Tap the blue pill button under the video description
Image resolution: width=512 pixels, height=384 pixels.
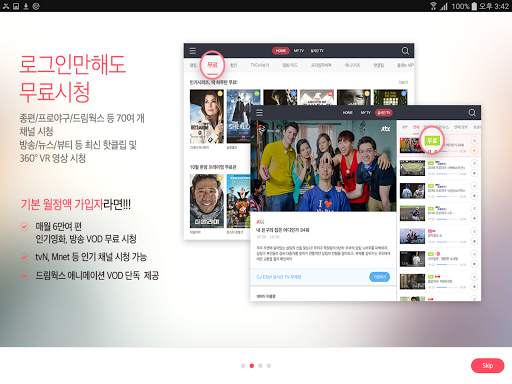point(379,277)
